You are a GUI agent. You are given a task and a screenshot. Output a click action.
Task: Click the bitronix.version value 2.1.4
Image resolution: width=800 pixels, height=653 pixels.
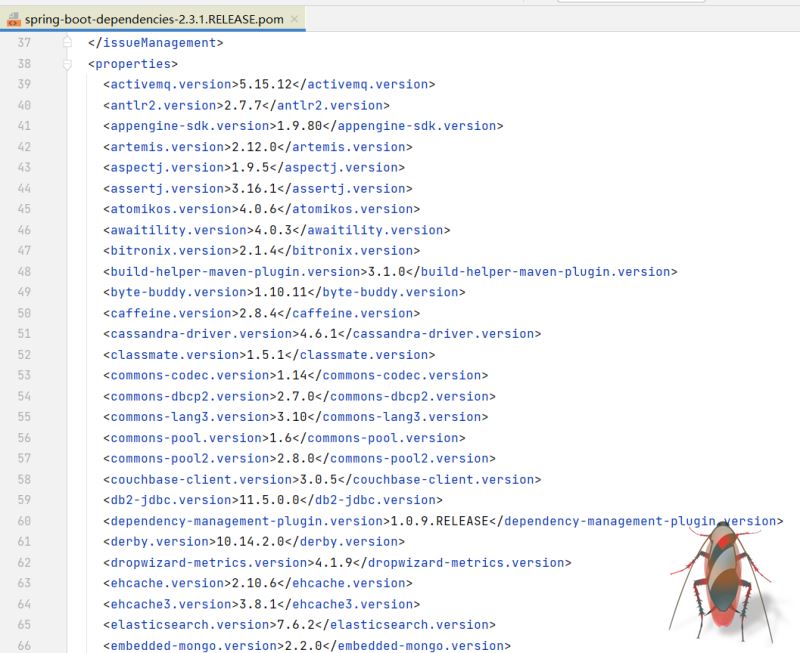[258, 251]
